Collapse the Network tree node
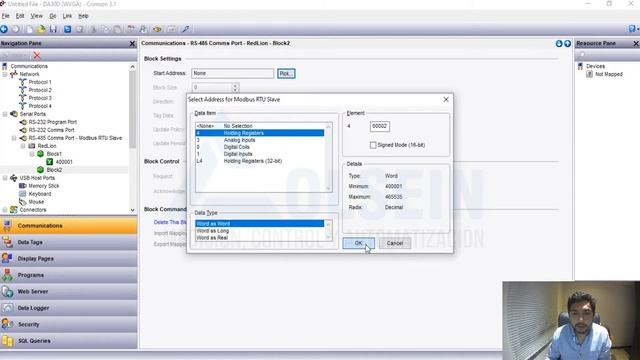This screenshot has width=640, height=360. (5, 74)
